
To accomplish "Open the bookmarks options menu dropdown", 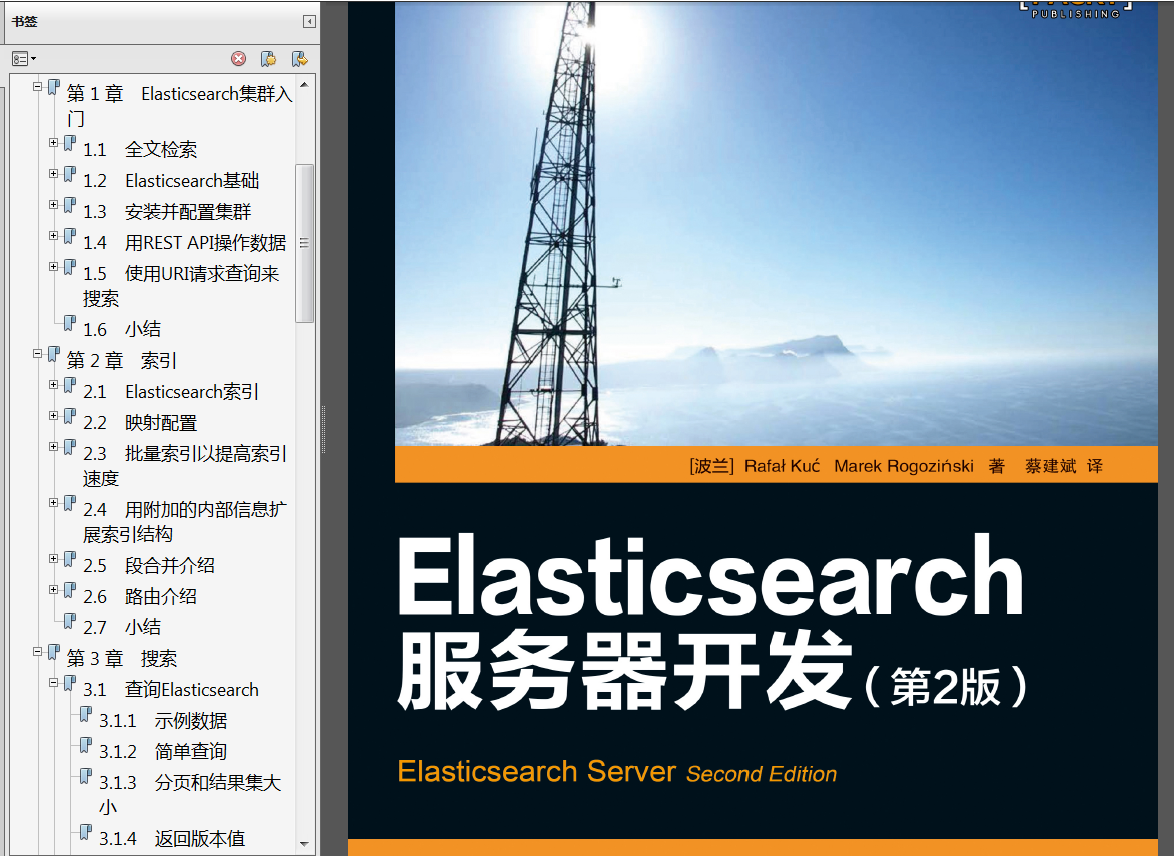I will (x=24, y=58).
